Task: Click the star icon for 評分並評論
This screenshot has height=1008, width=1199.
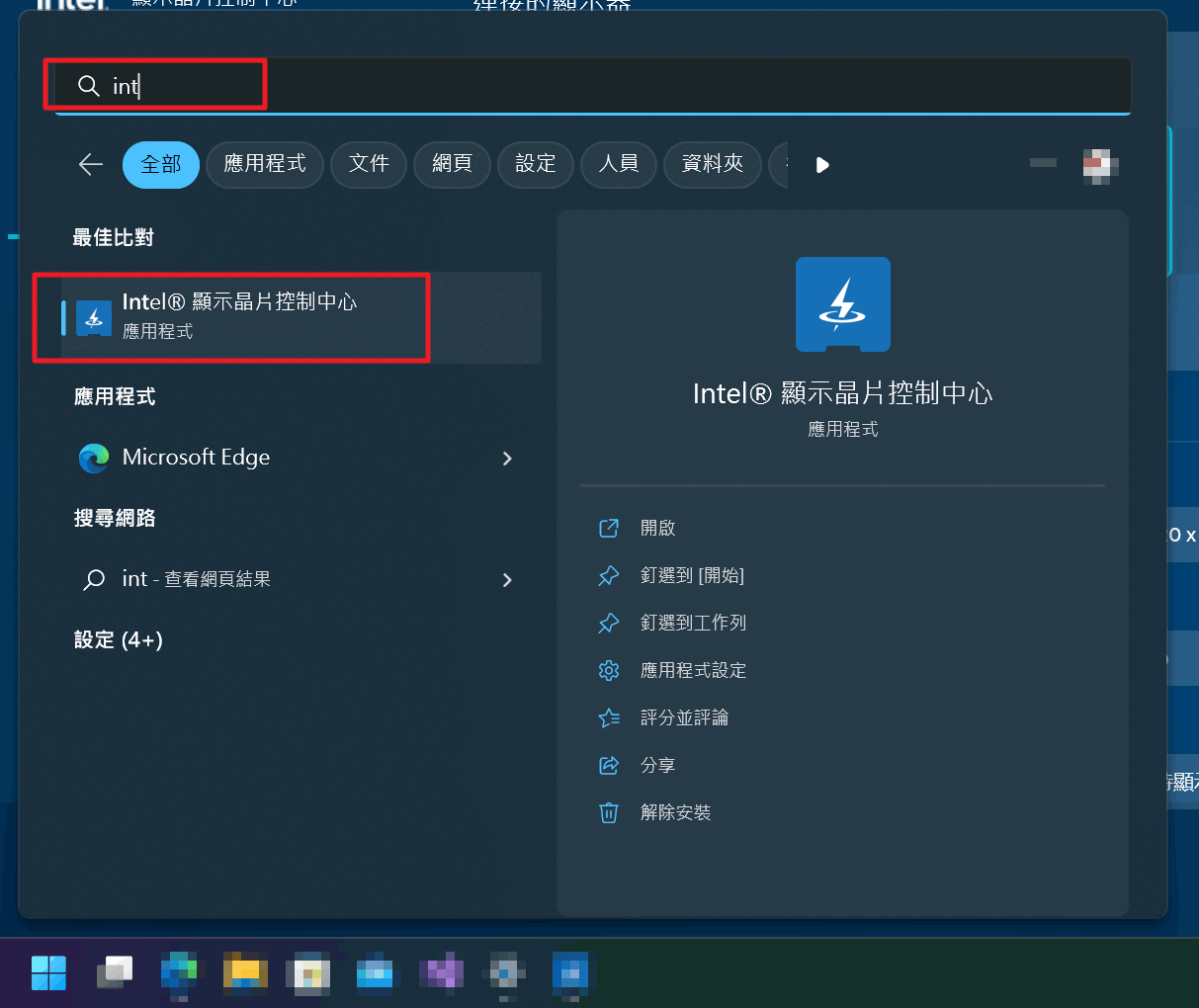Action: (x=609, y=717)
